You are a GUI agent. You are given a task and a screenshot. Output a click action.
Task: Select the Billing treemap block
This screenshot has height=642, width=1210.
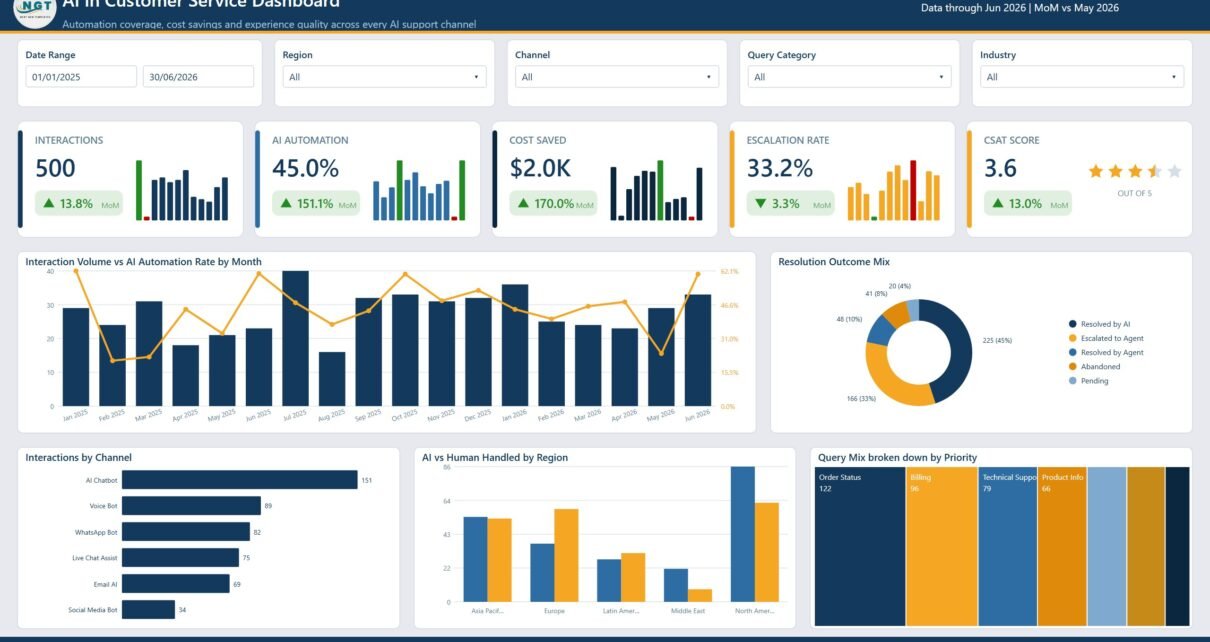coord(942,546)
